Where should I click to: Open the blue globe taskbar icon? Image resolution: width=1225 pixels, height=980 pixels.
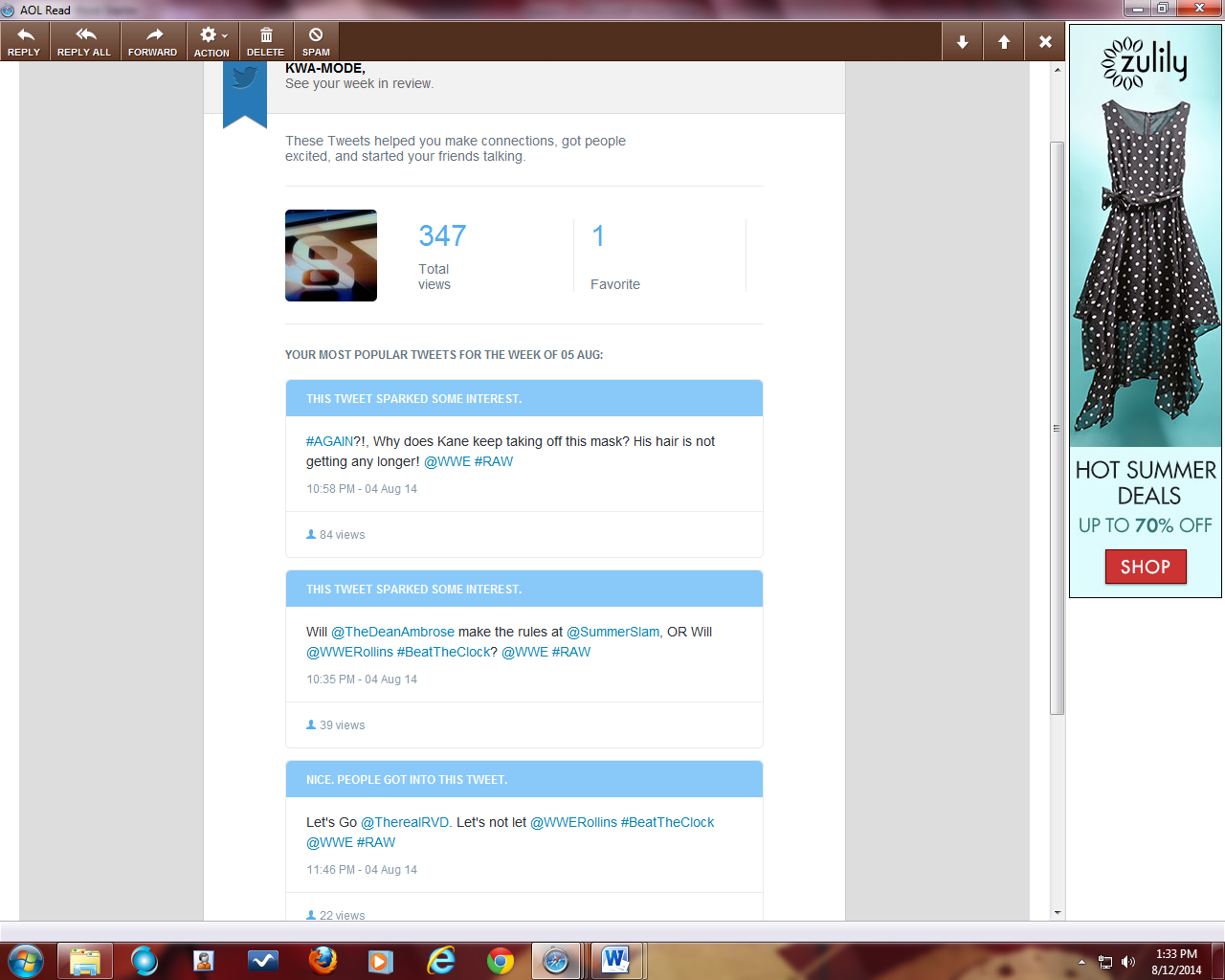145,961
